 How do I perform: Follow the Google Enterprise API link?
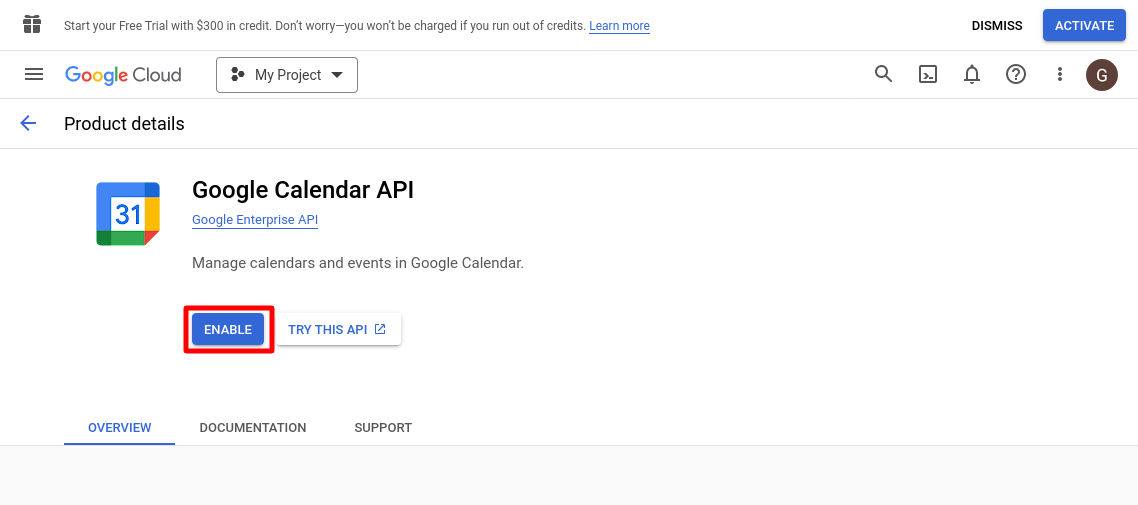coord(255,220)
